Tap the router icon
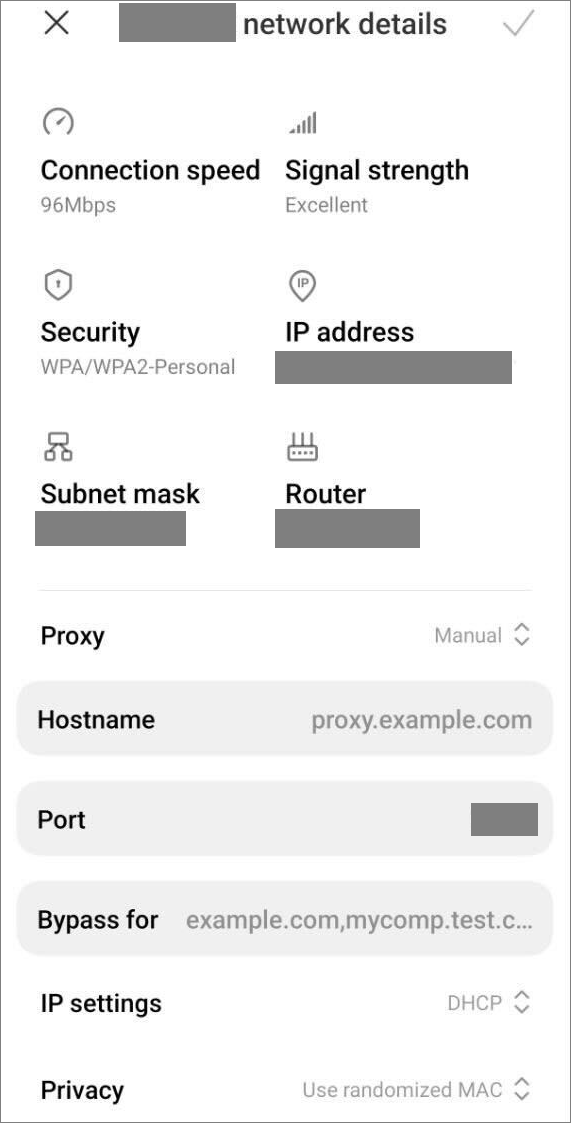 [302, 448]
